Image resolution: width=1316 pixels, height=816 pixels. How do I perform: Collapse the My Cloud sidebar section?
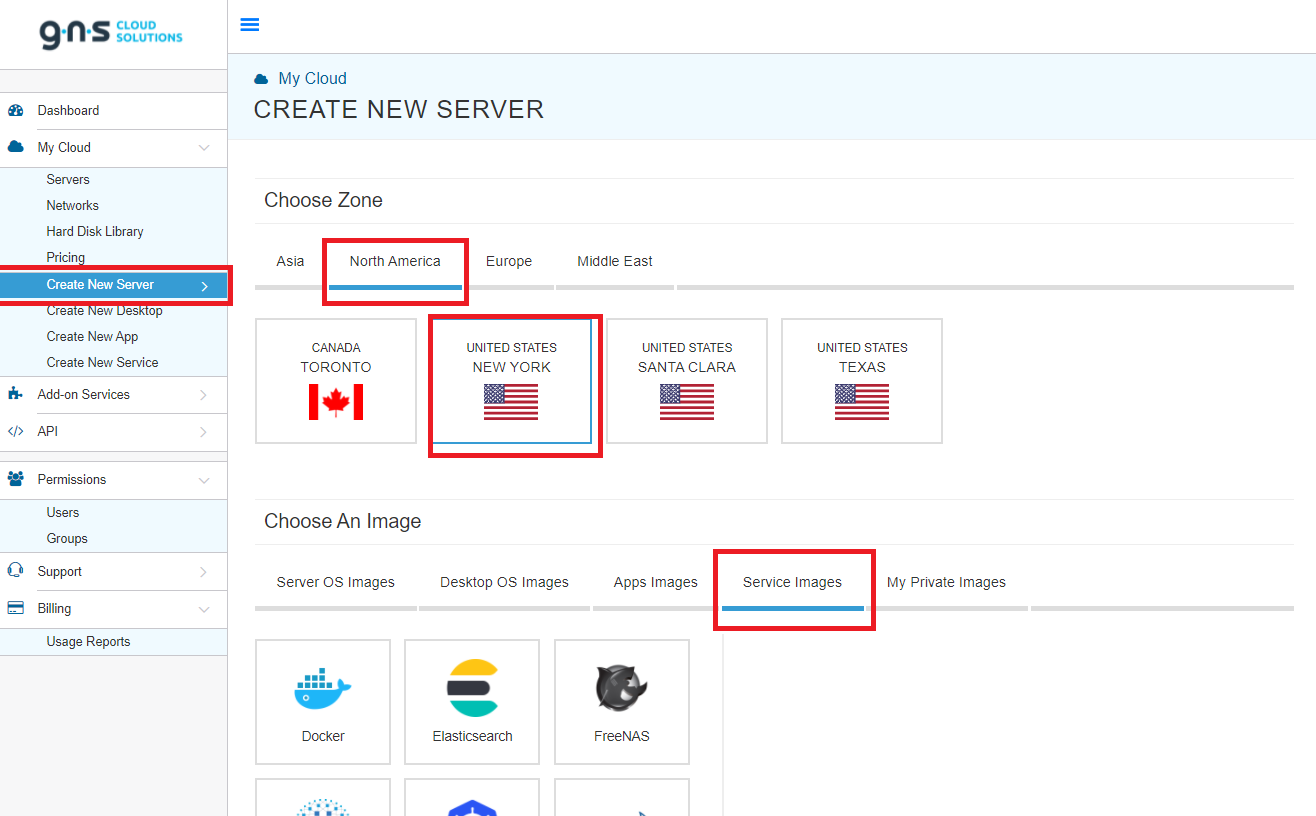[204, 148]
